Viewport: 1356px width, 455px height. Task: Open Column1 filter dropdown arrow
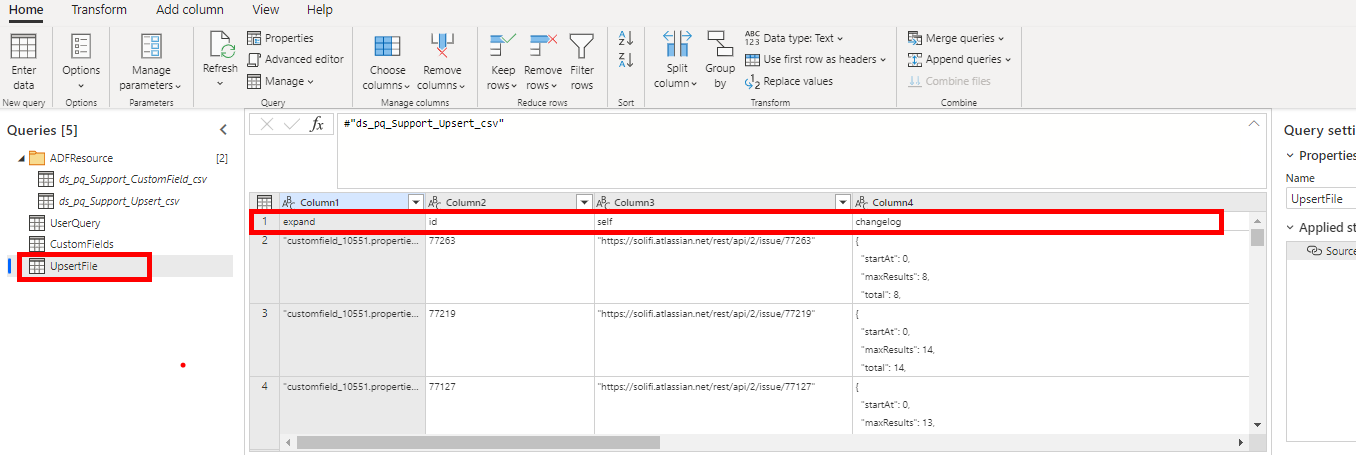416,202
